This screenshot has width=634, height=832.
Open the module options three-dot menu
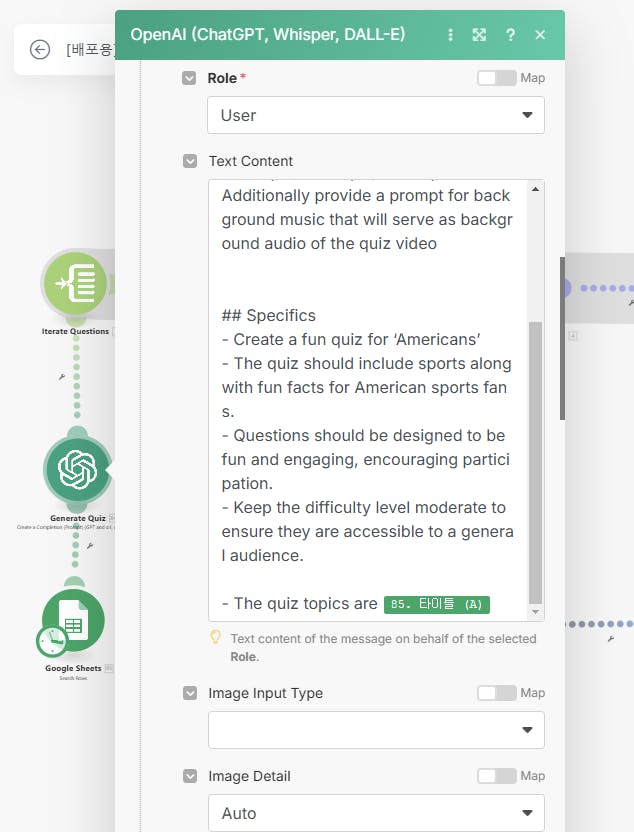click(450, 35)
